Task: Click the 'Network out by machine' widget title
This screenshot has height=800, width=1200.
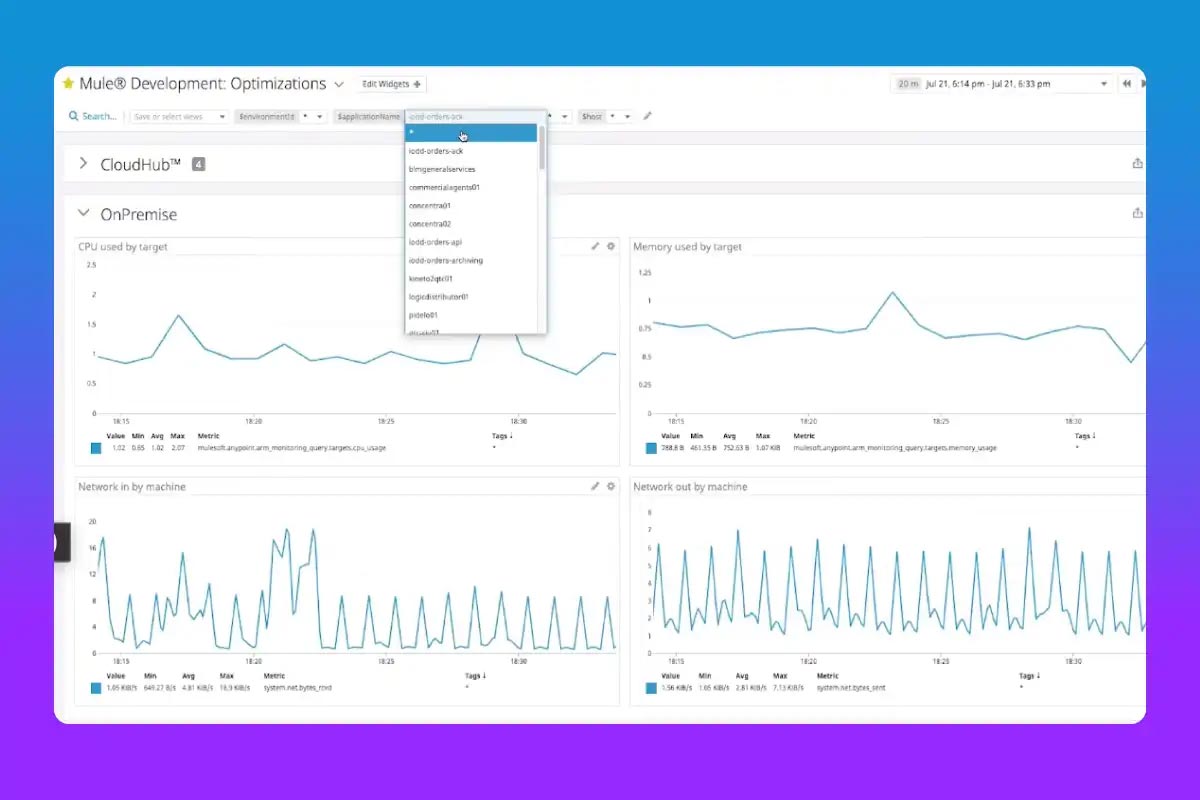Action: 690,486
